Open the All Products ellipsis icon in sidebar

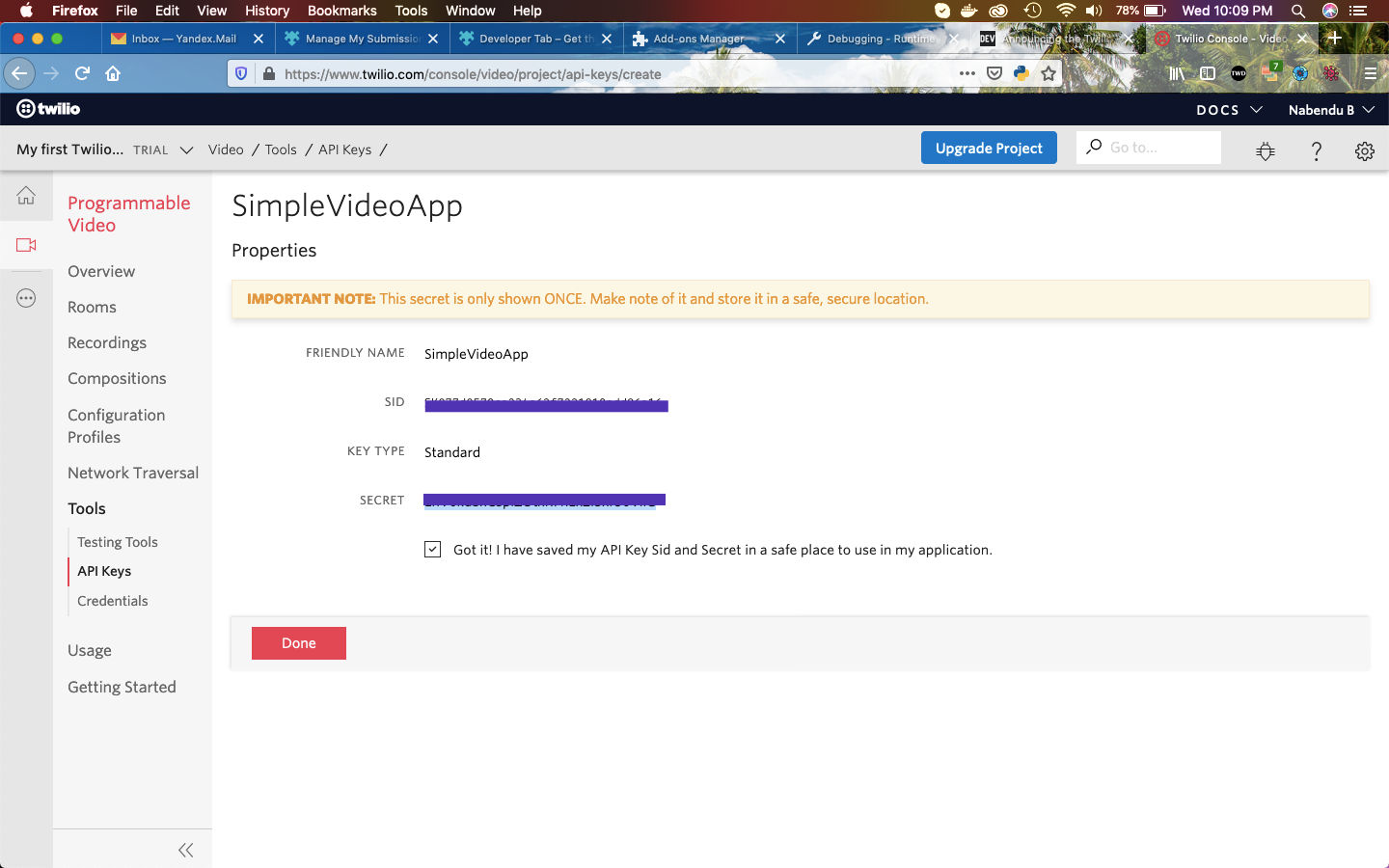coord(26,298)
